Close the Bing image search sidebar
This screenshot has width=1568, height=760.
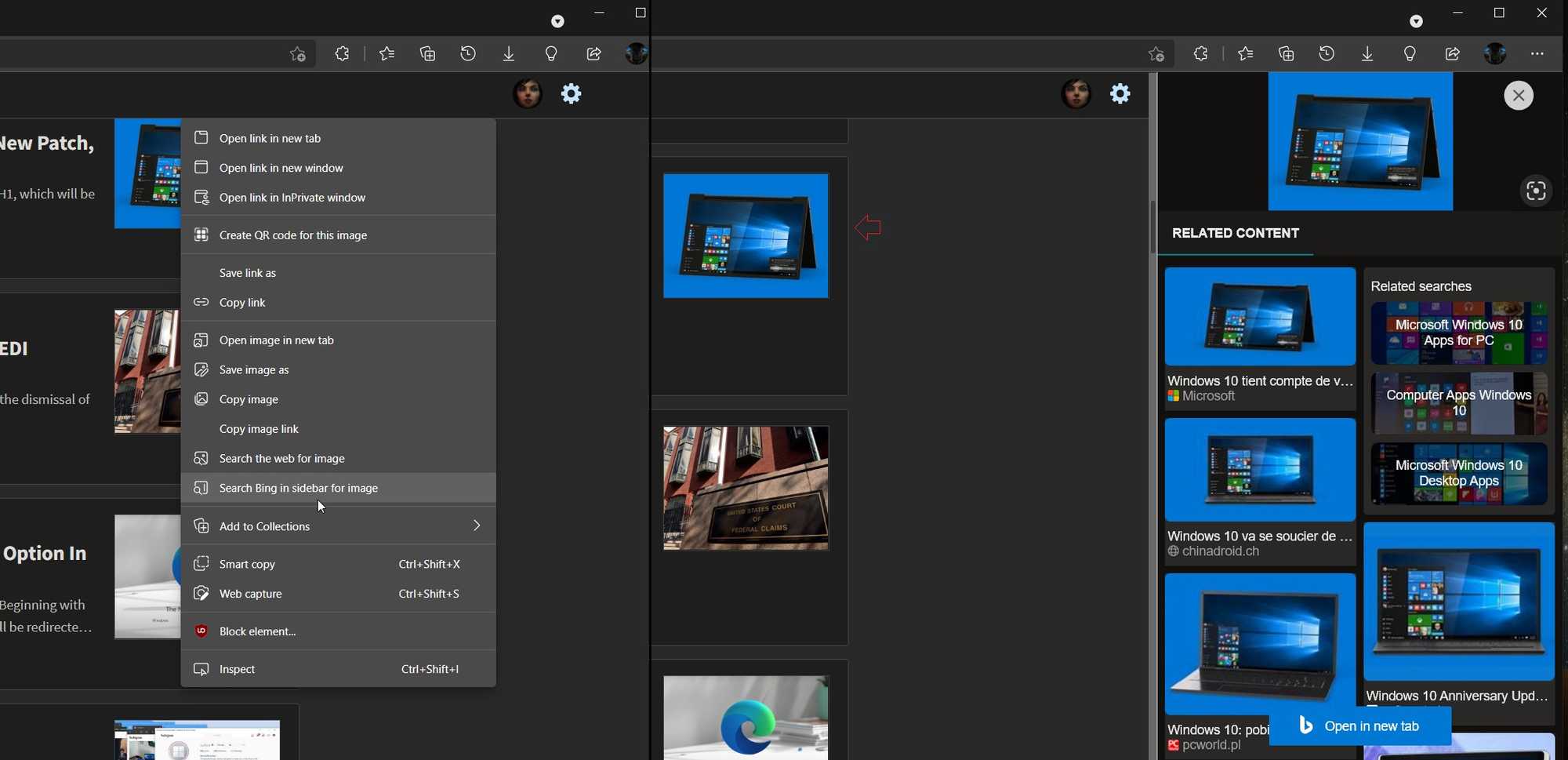(1519, 96)
